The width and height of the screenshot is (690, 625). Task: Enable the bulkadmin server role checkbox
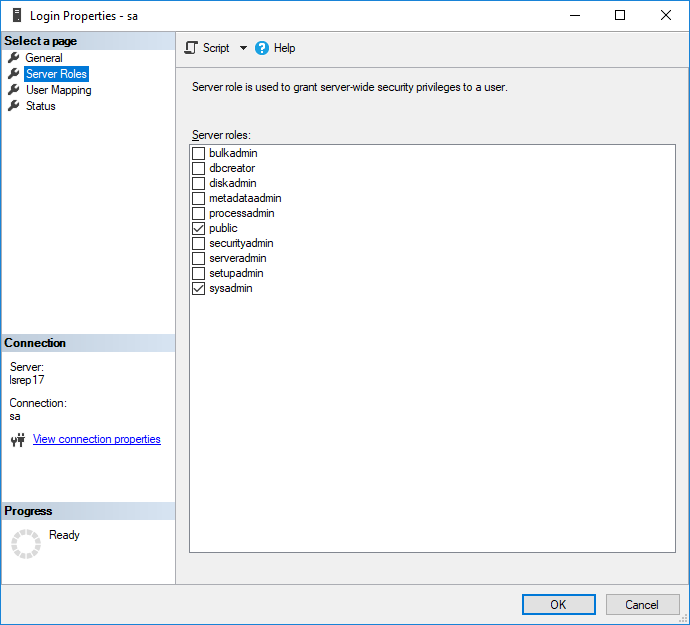pos(198,153)
